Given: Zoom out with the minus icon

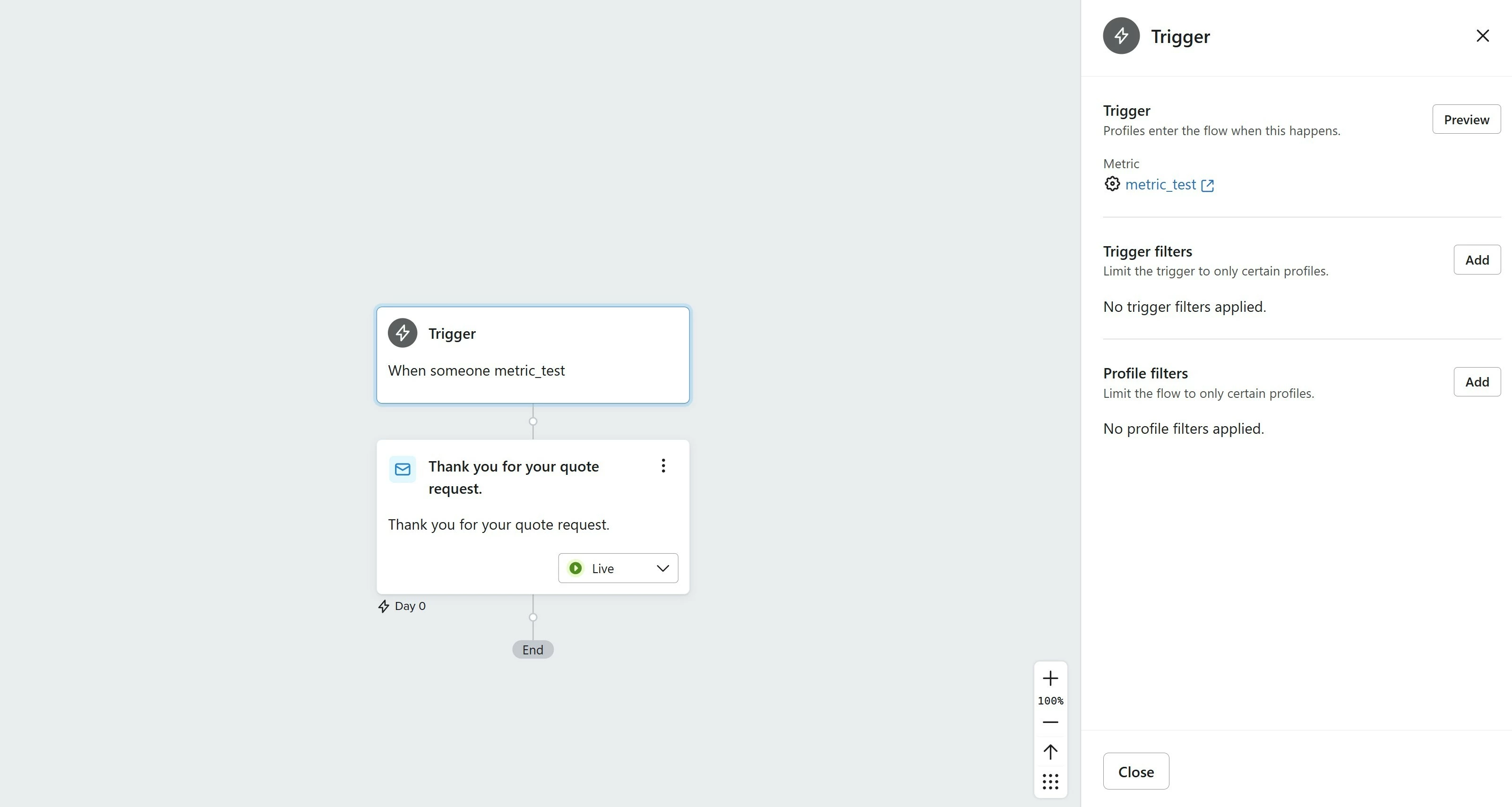Looking at the screenshot, I should 1050,722.
